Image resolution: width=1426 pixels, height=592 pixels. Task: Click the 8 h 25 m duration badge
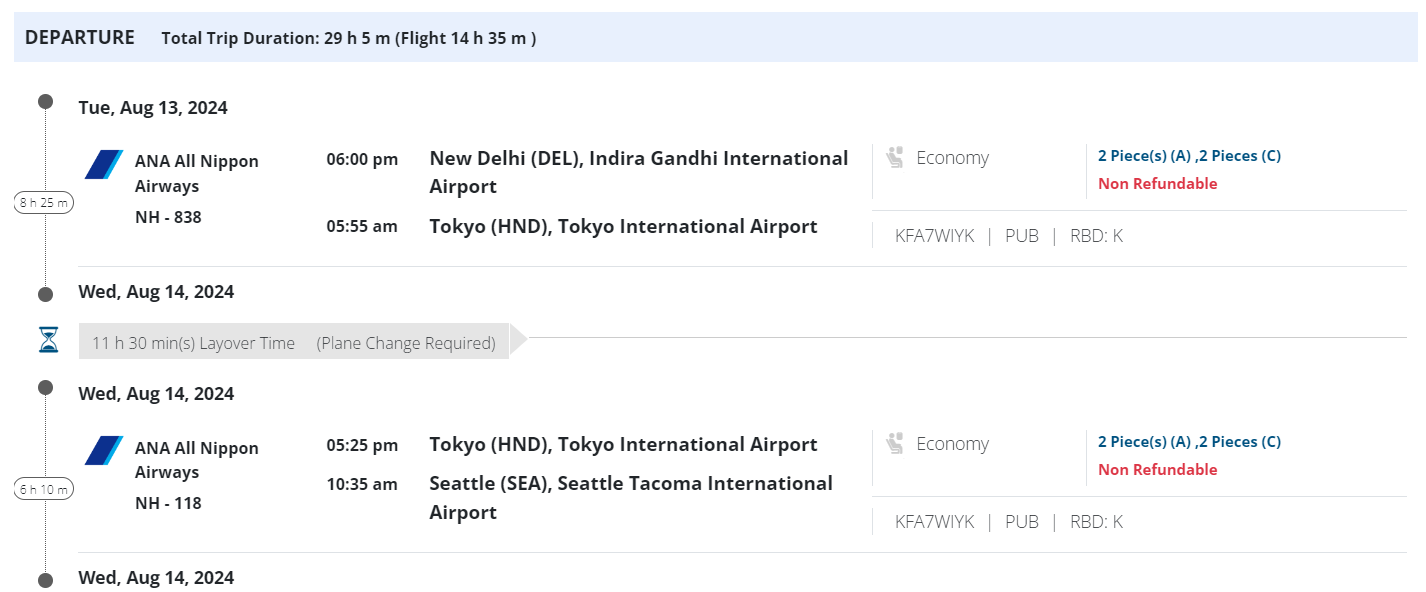pos(45,203)
